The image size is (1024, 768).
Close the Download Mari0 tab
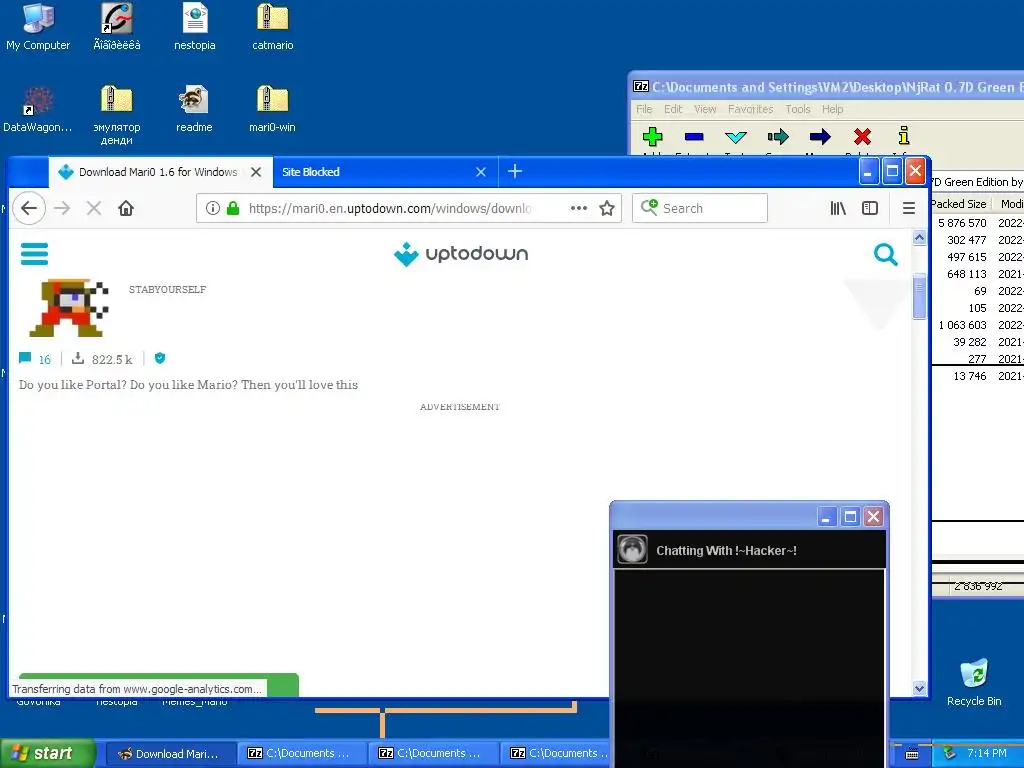tap(256, 172)
